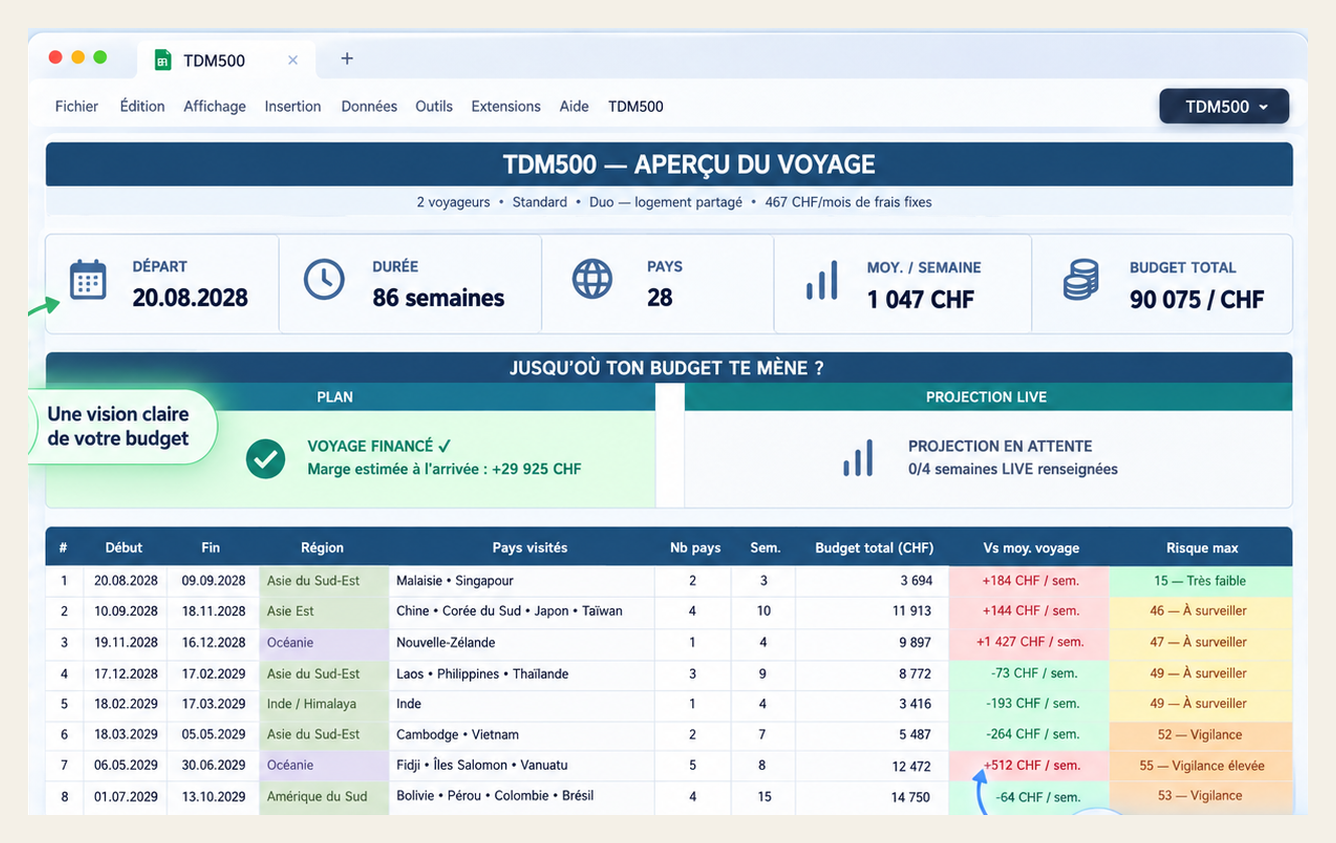Open the Insertion menu
The width and height of the screenshot is (1336, 843).
pos(293,106)
